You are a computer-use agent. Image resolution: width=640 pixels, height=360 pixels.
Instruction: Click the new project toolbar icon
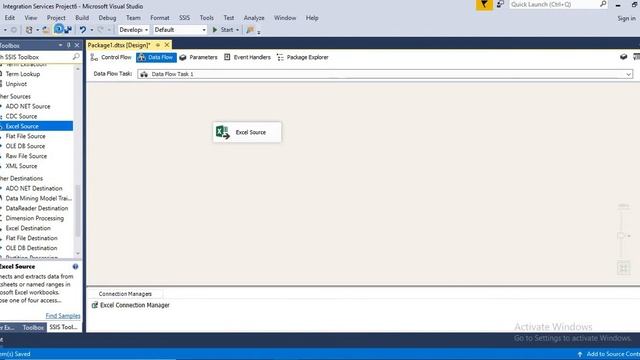click(x=29, y=30)
